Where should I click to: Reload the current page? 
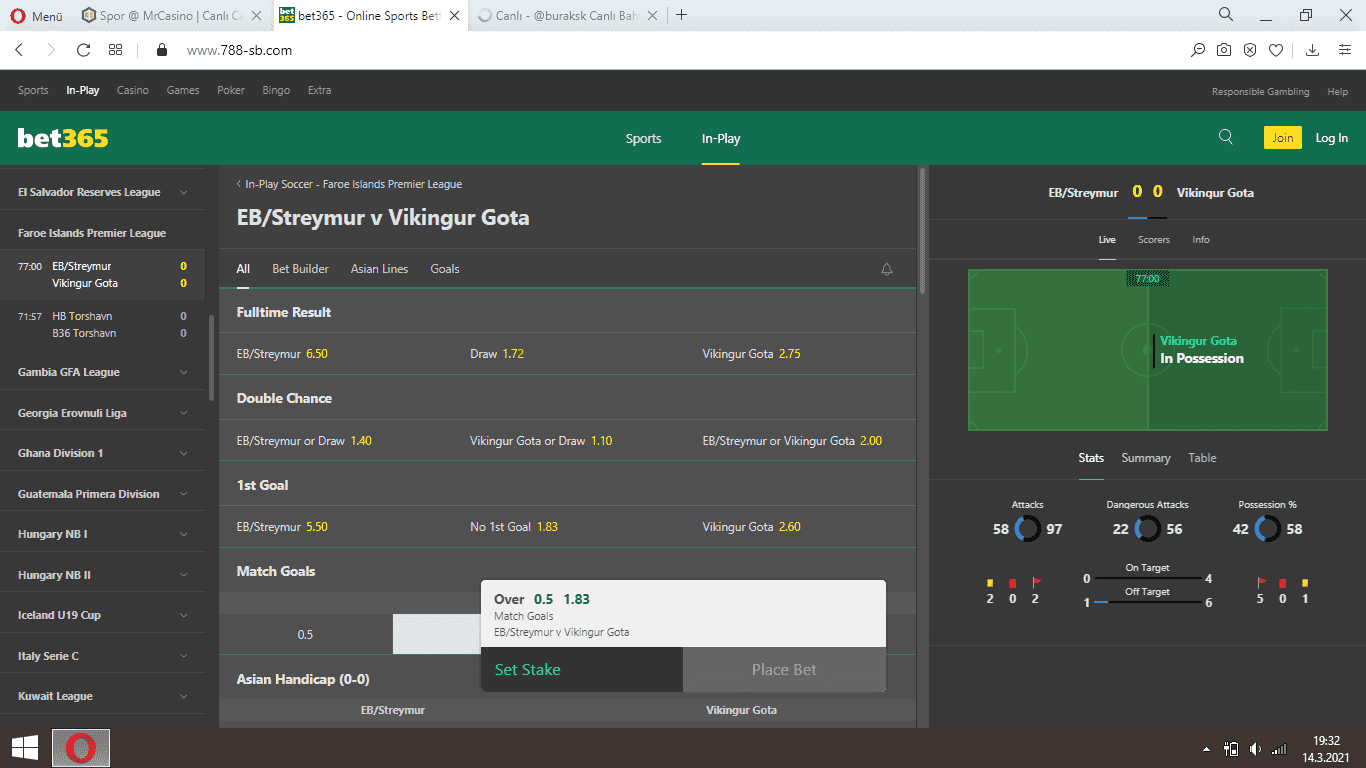[x=83, y=50]
